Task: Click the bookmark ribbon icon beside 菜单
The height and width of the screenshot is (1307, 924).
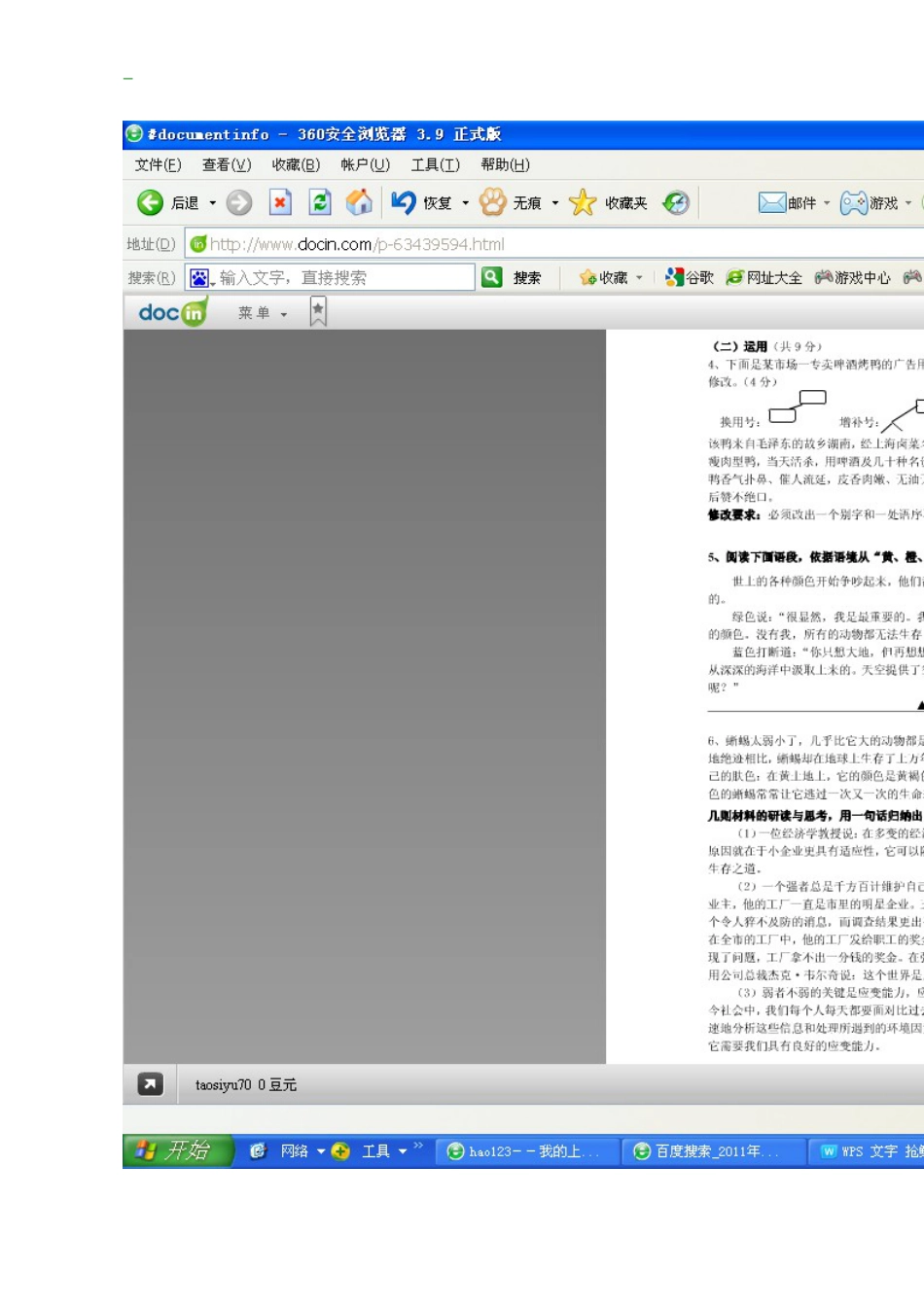Action: coord(318,312)
